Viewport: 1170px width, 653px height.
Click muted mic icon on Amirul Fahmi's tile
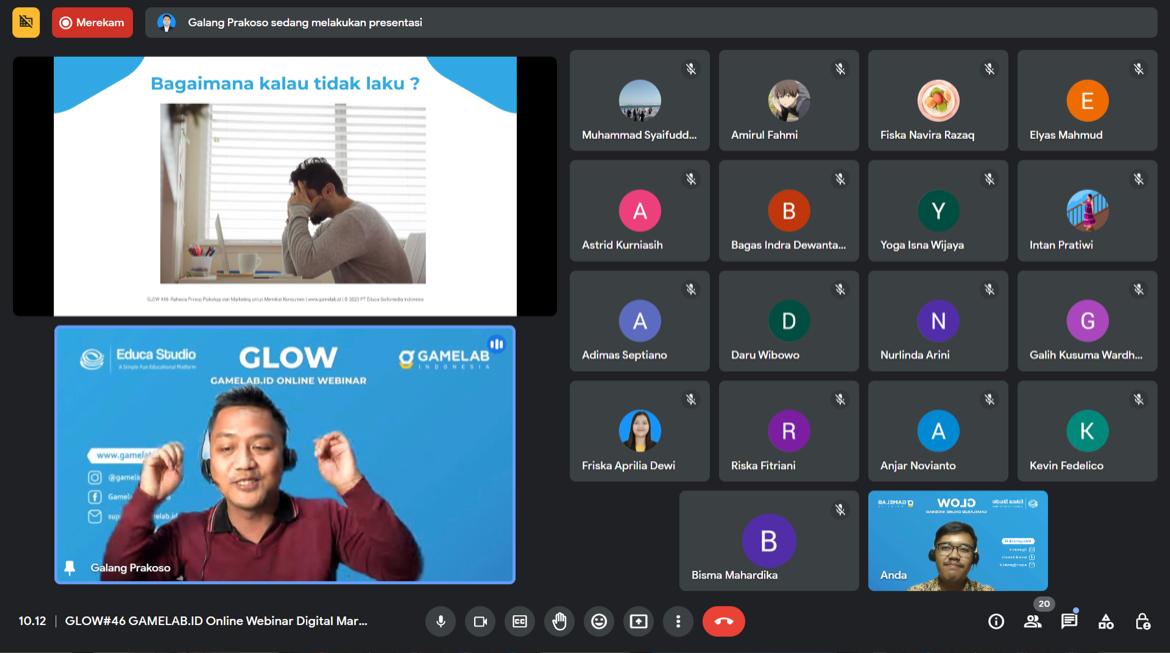(840, 69)
